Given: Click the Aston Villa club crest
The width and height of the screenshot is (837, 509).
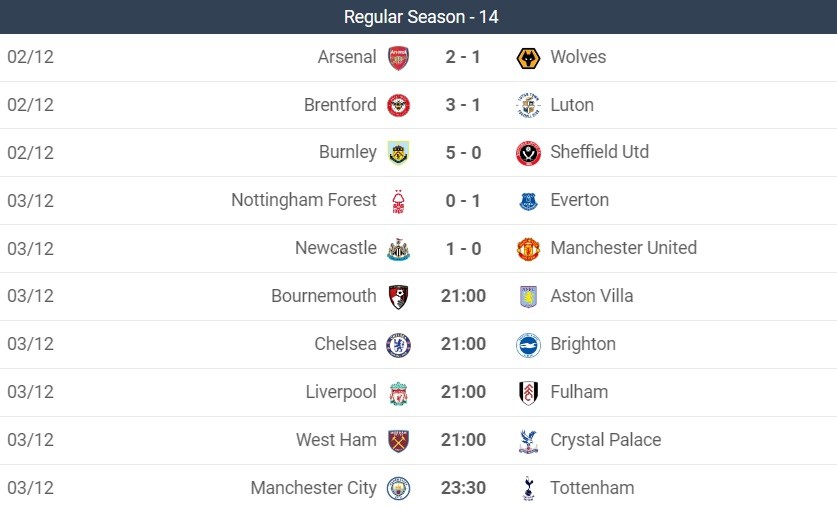Looking at the screenshot, I should 528,297.
